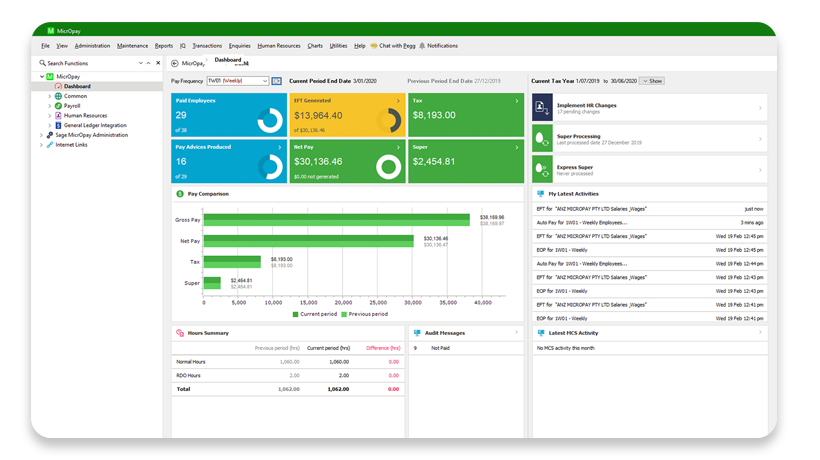The image size is (820, 460).
Task: Click the MicrOpay root node green icon
Action: 50,76
